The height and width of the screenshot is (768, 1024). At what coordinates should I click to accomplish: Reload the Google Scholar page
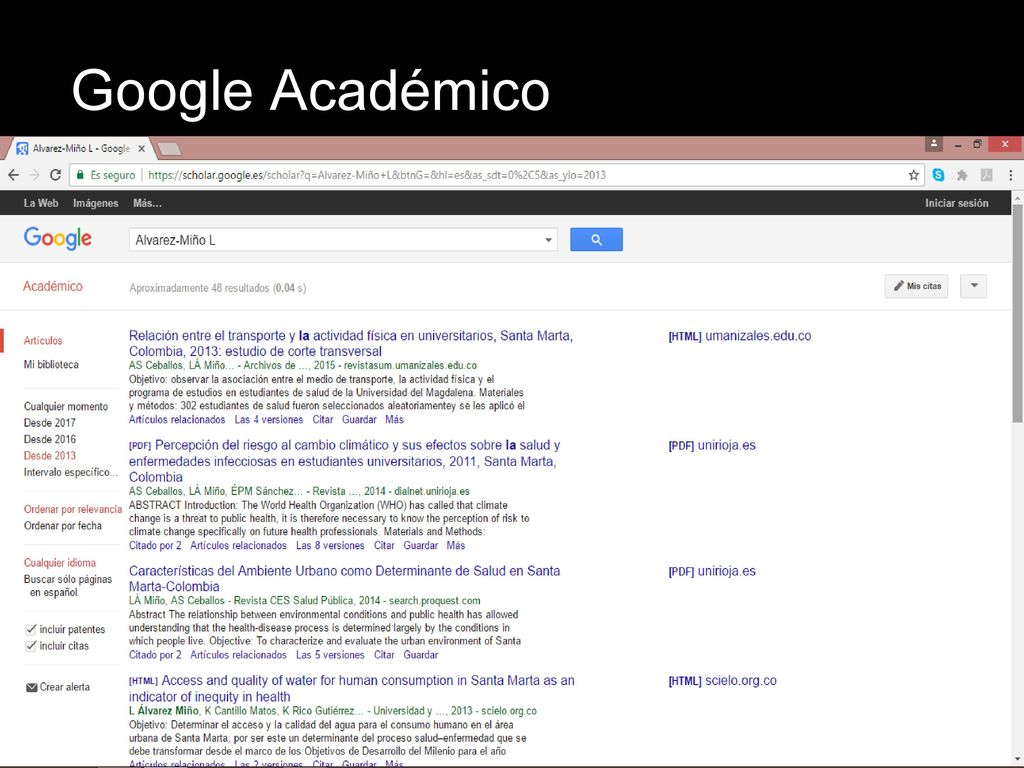(56, 175)
